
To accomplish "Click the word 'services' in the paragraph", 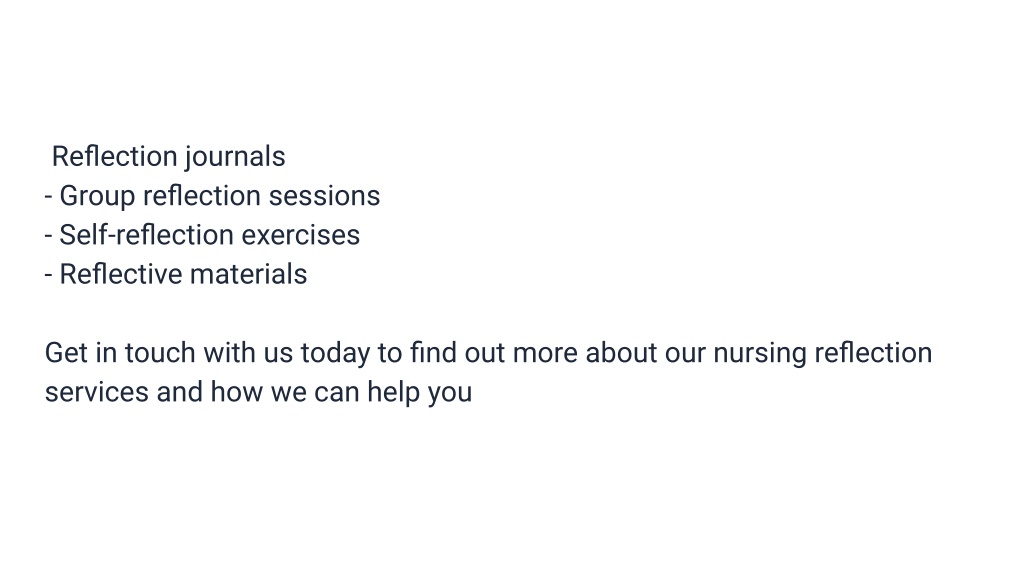I will (97, 392).
